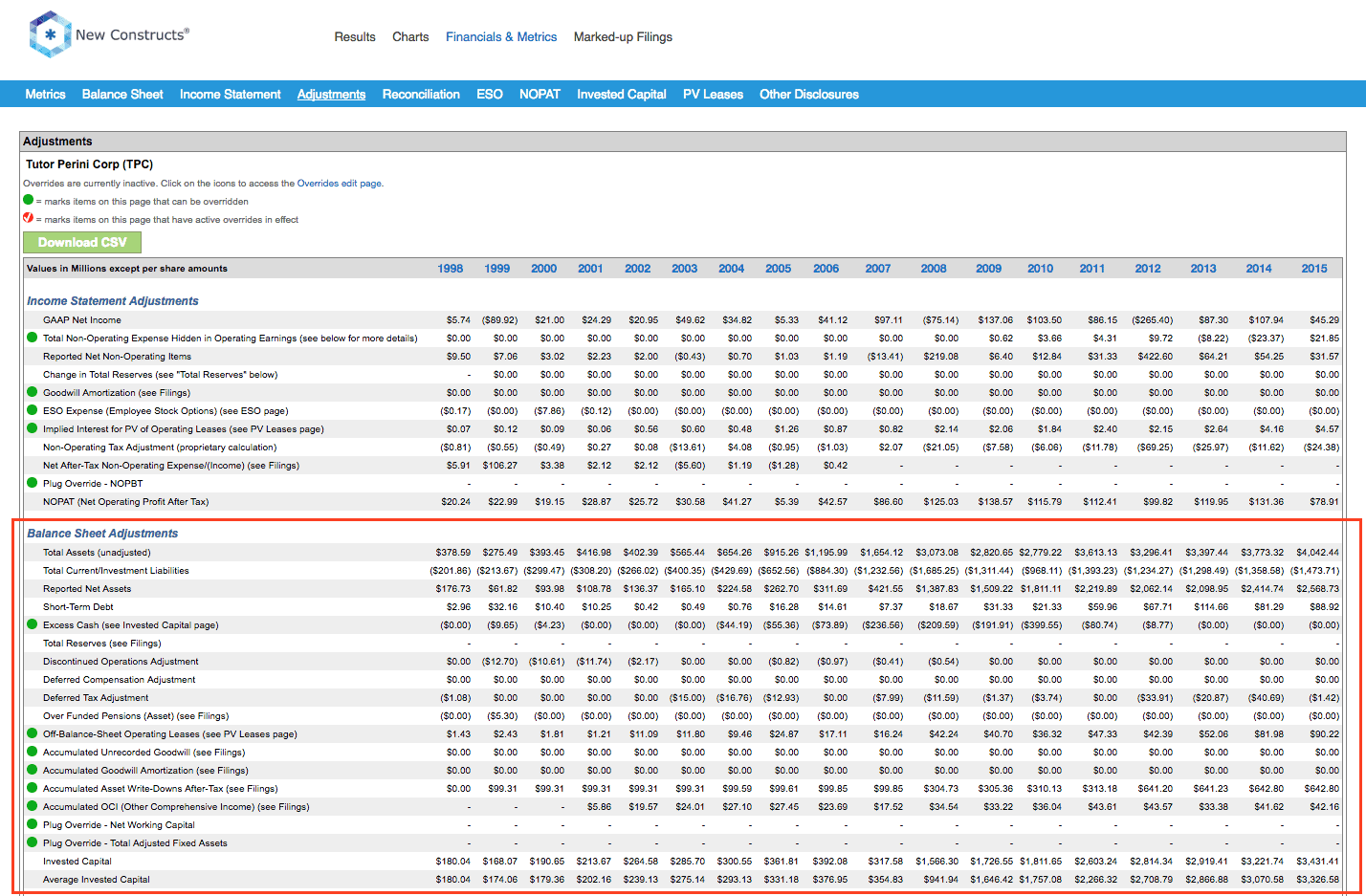Click the 2005 year column header
Viewport: 1366px width, 896px height.
pos(778,269)
